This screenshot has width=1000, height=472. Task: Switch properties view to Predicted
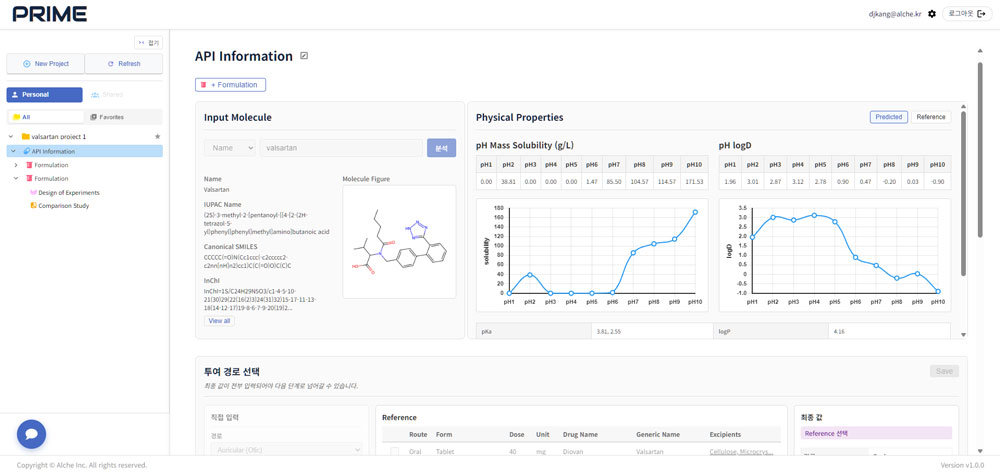pyautogui.click(x=888, y=117)
